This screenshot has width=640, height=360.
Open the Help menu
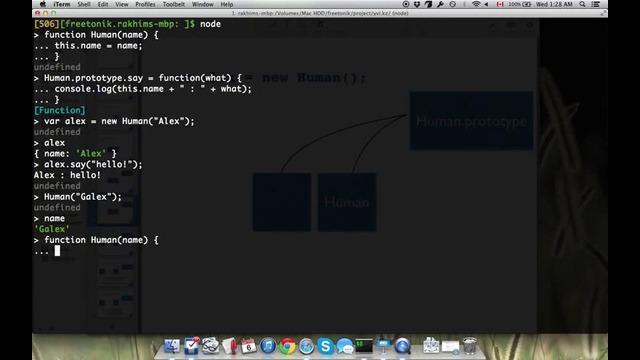point(227,4)
